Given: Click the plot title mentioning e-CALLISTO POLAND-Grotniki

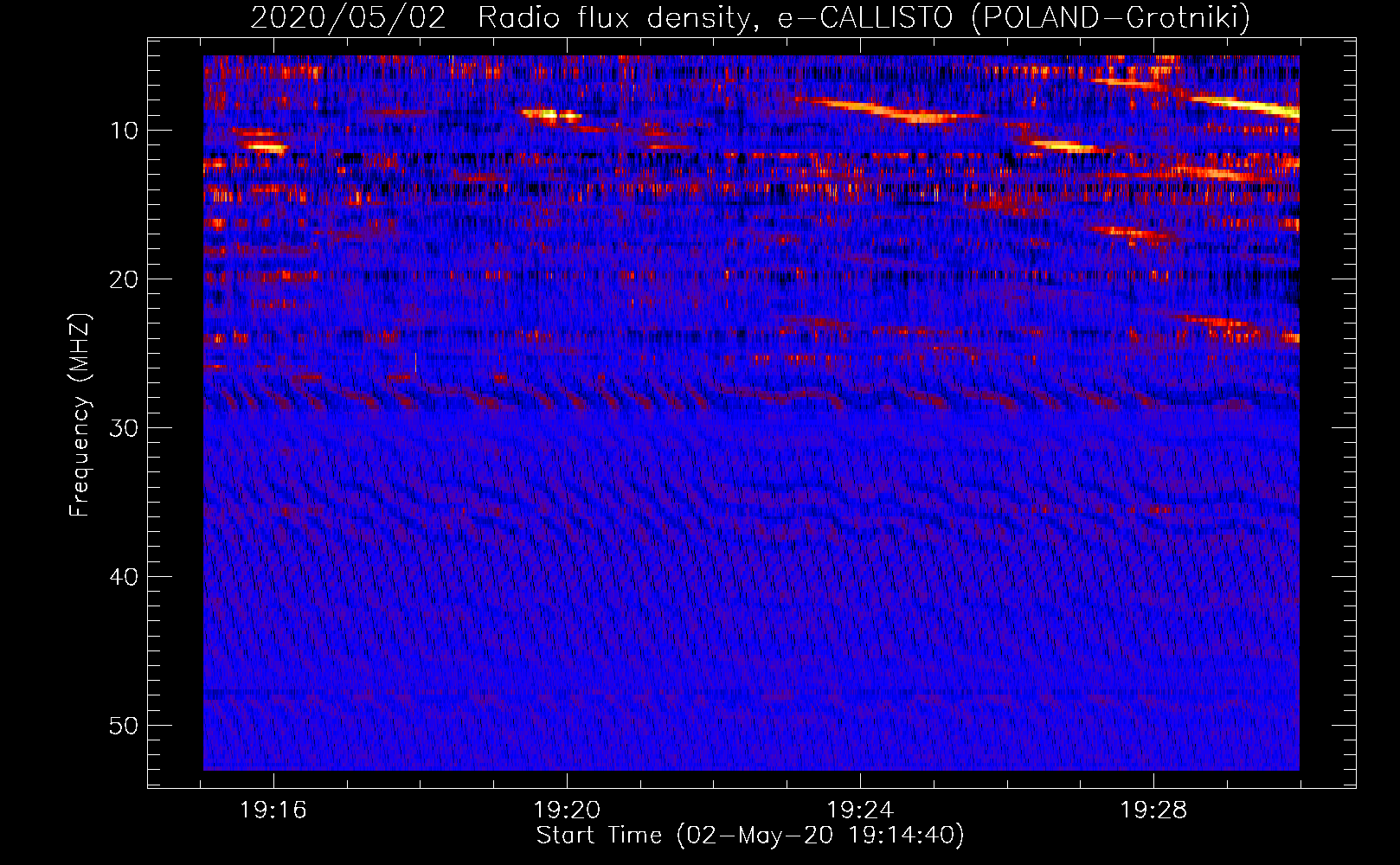Looking at the screenshot, I should [750, 17].
